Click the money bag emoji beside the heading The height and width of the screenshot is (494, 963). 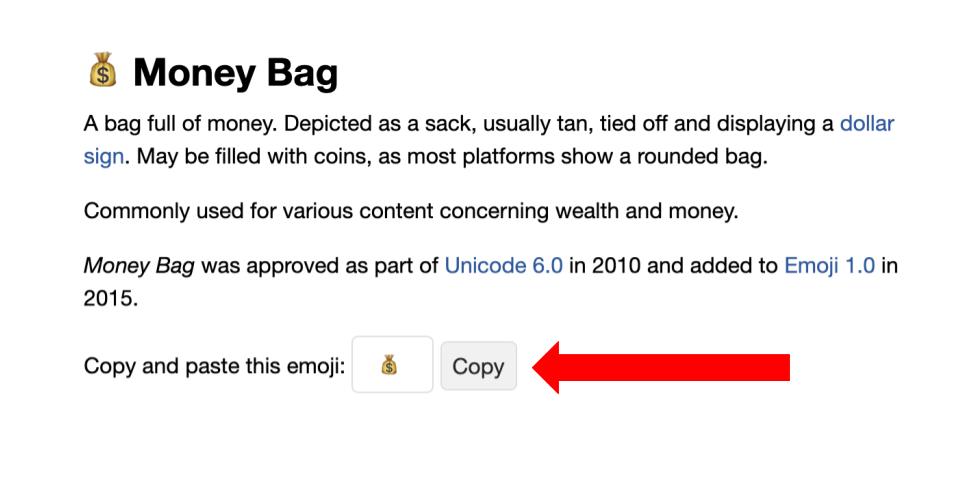[x=103, y=70]
